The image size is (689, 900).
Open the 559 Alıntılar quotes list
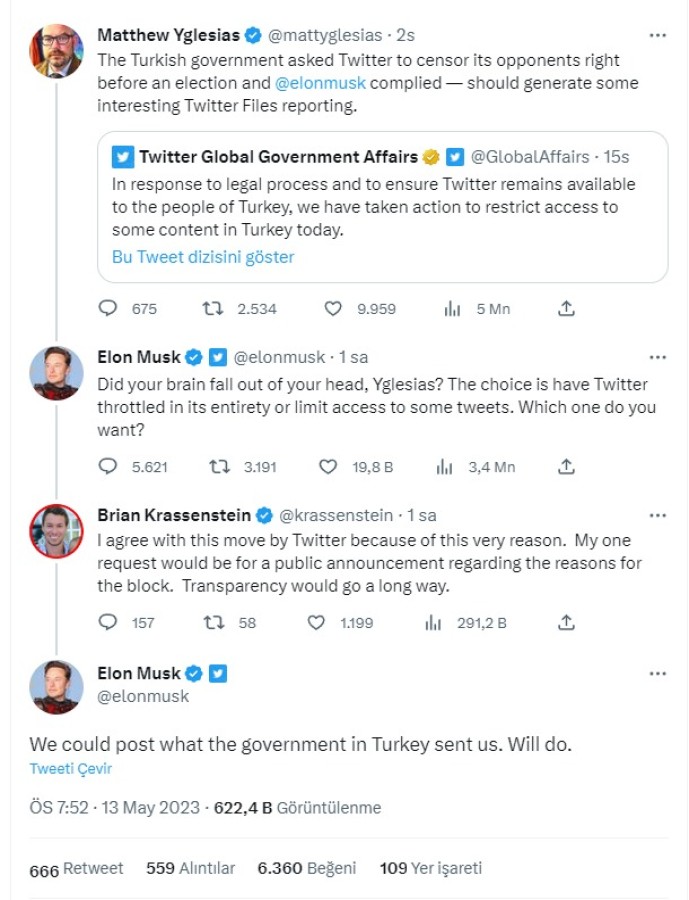190,869
